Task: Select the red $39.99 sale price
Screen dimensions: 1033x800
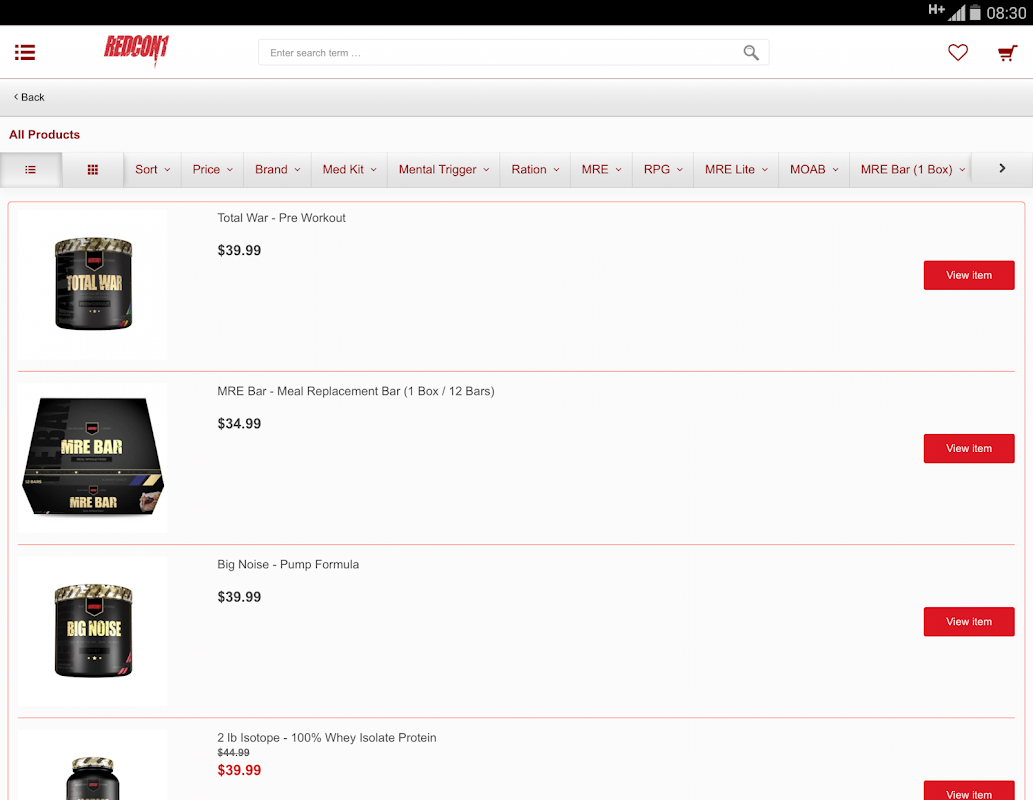Action: tap(239, 770)
